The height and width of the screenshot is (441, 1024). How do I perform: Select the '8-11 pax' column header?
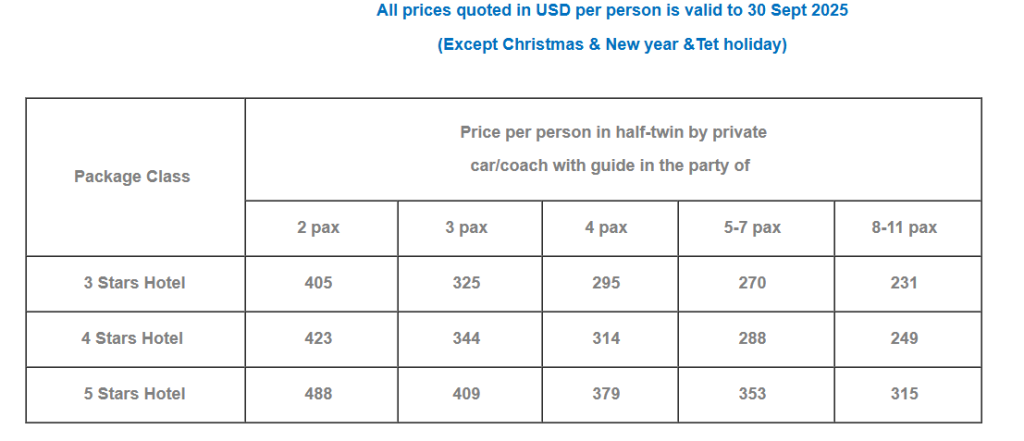tap(904, 228)
